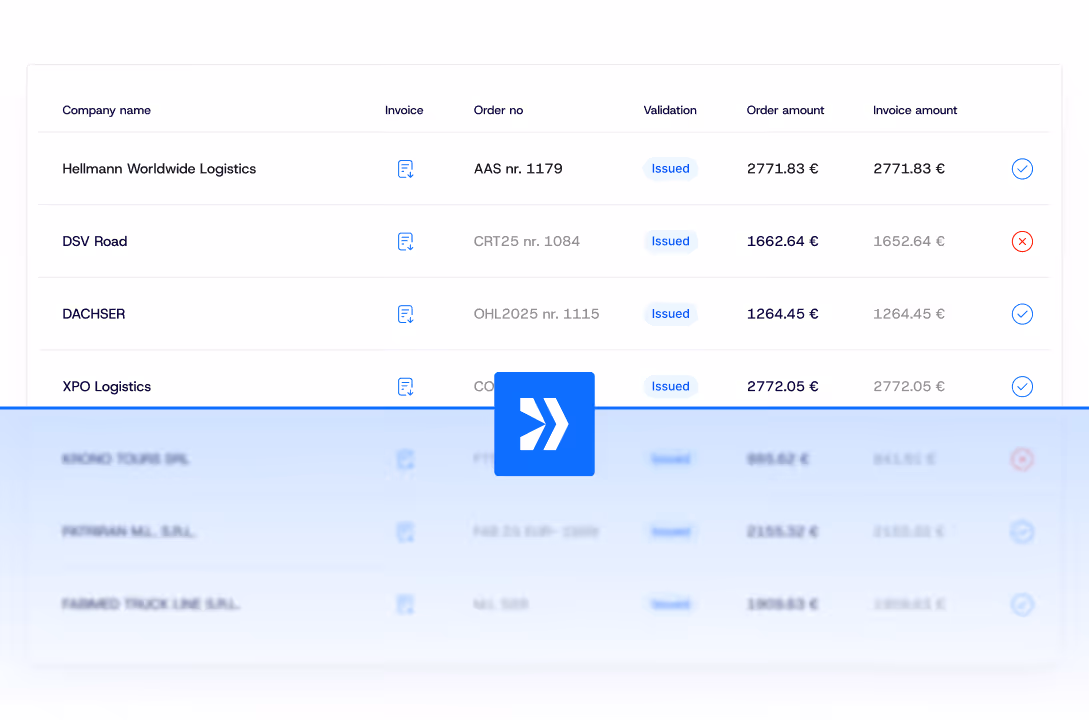Viewport: 1089px width, 720px height.
Task: Click the checkmark icon for Hellmann row
Action: tap(1022, 169)
